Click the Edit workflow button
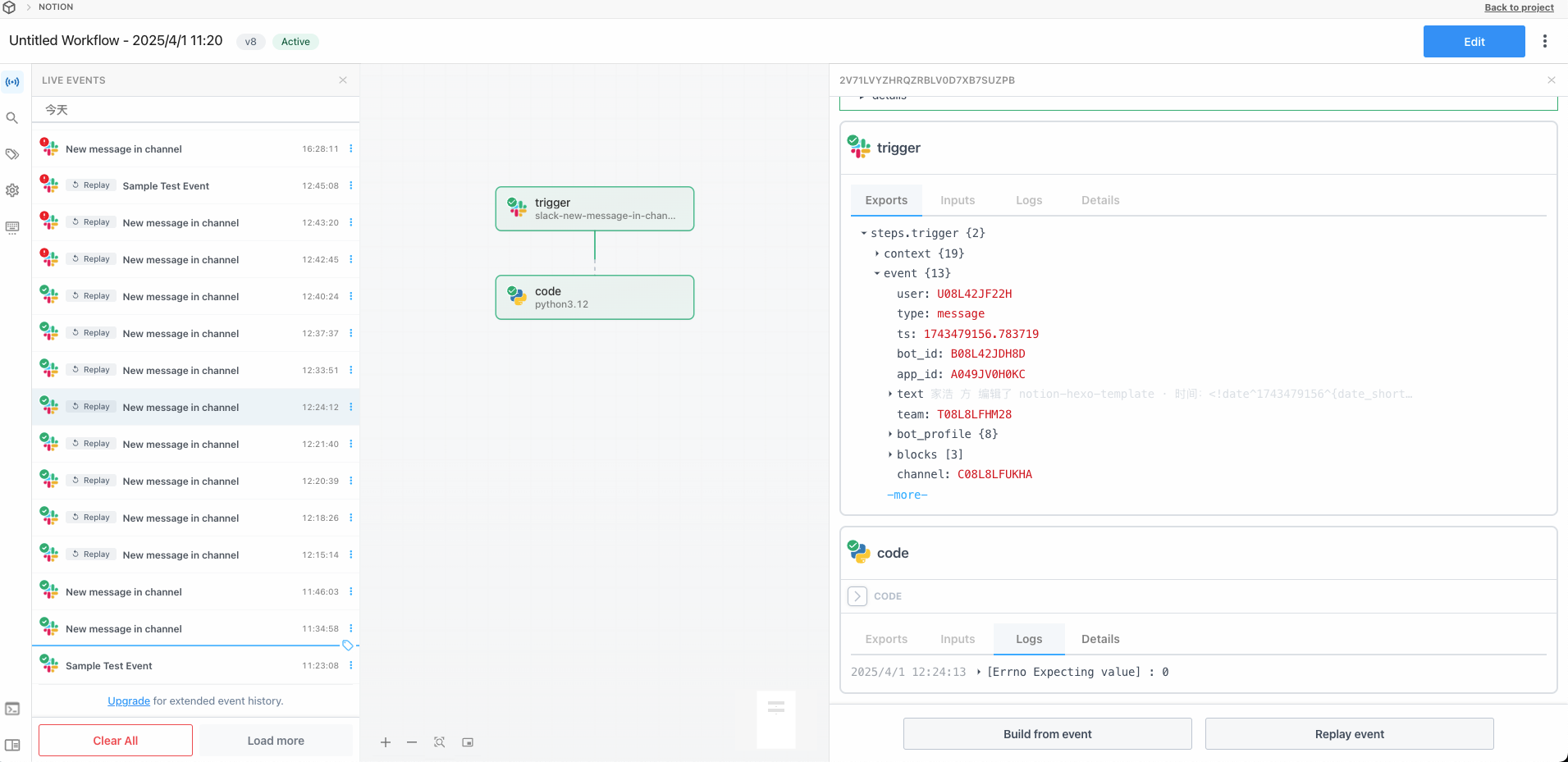Screen dimensions: 1568x762 1474,42
